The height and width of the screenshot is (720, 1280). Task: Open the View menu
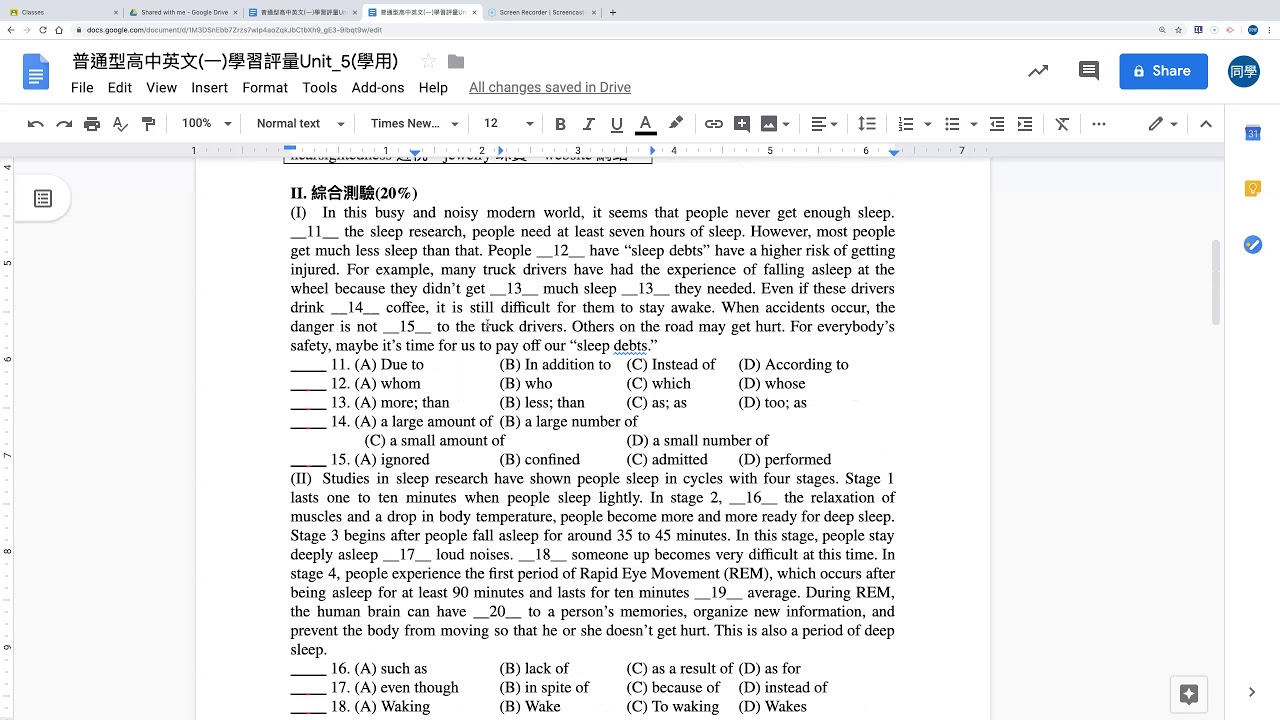coord(162,87)
